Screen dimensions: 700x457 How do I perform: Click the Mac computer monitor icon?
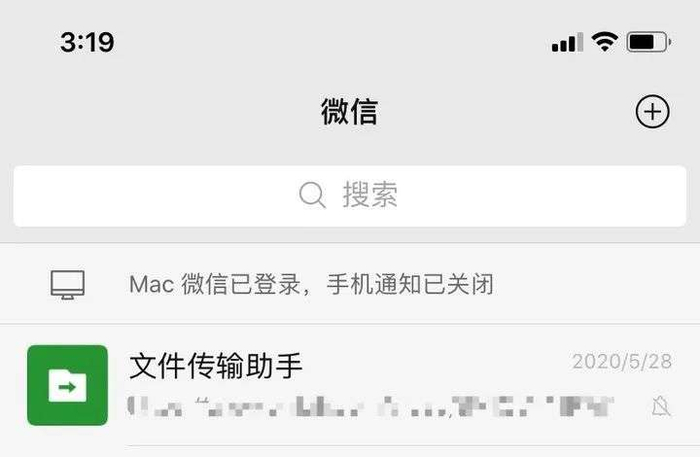point(67,284)
